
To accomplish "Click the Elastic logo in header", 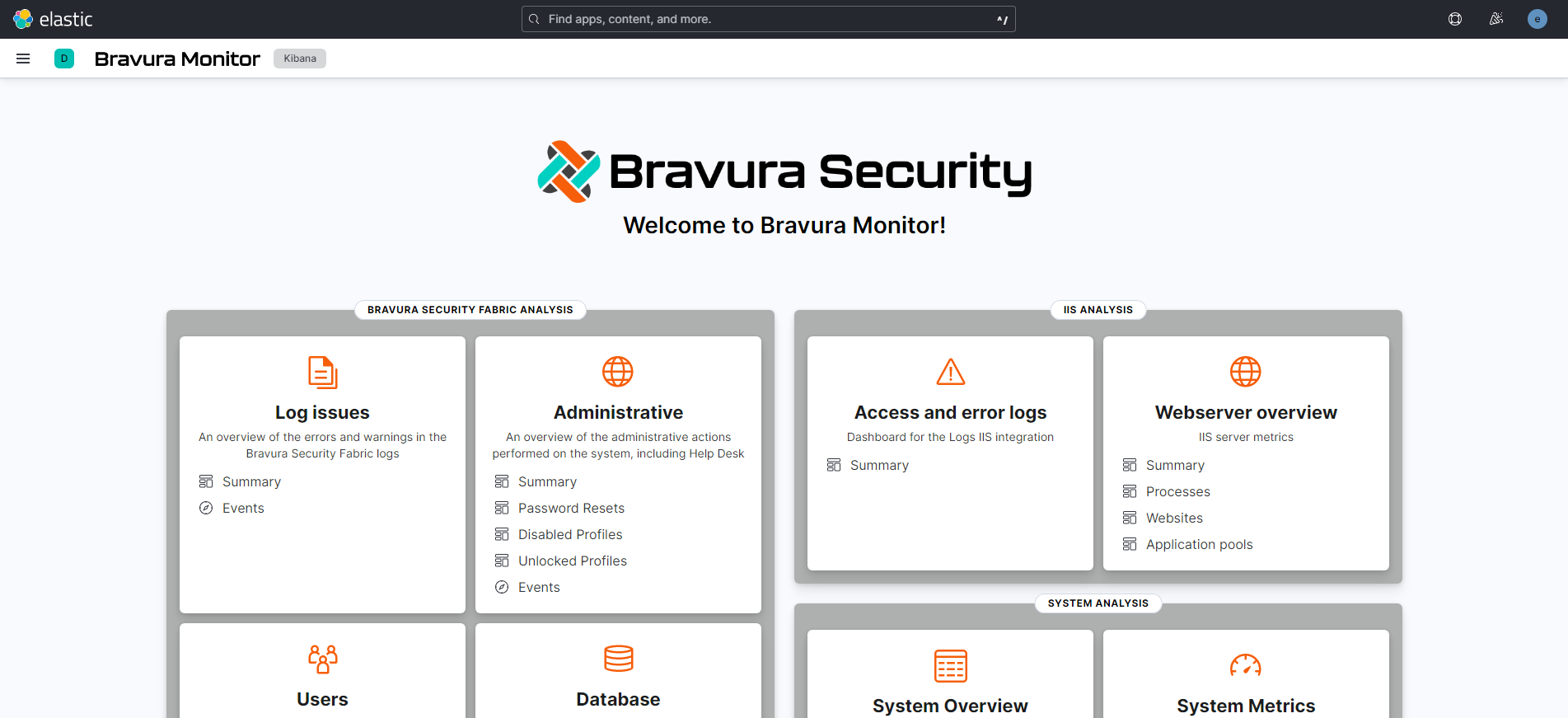I will point(53,19).
